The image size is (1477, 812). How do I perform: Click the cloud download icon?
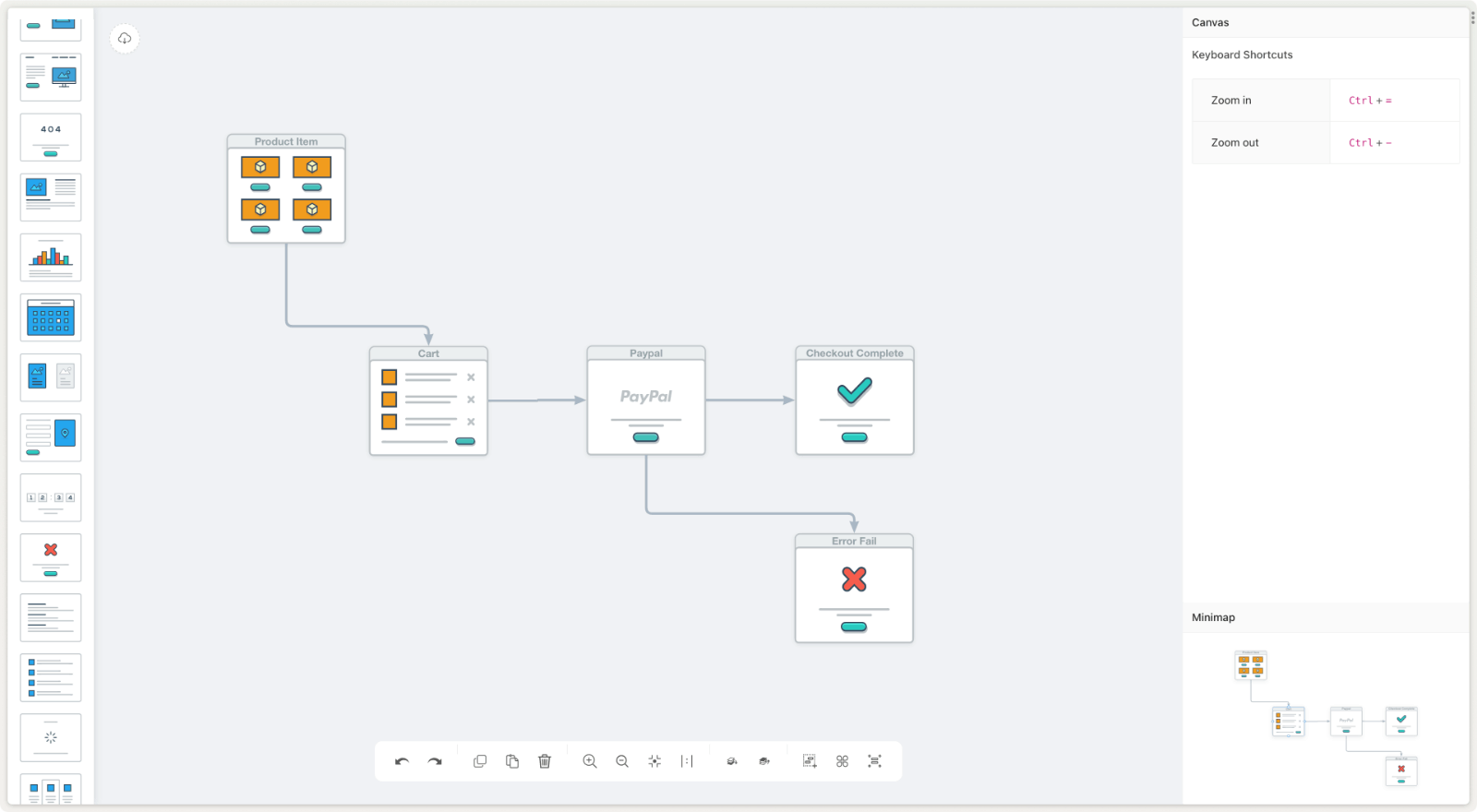[125, 39]
